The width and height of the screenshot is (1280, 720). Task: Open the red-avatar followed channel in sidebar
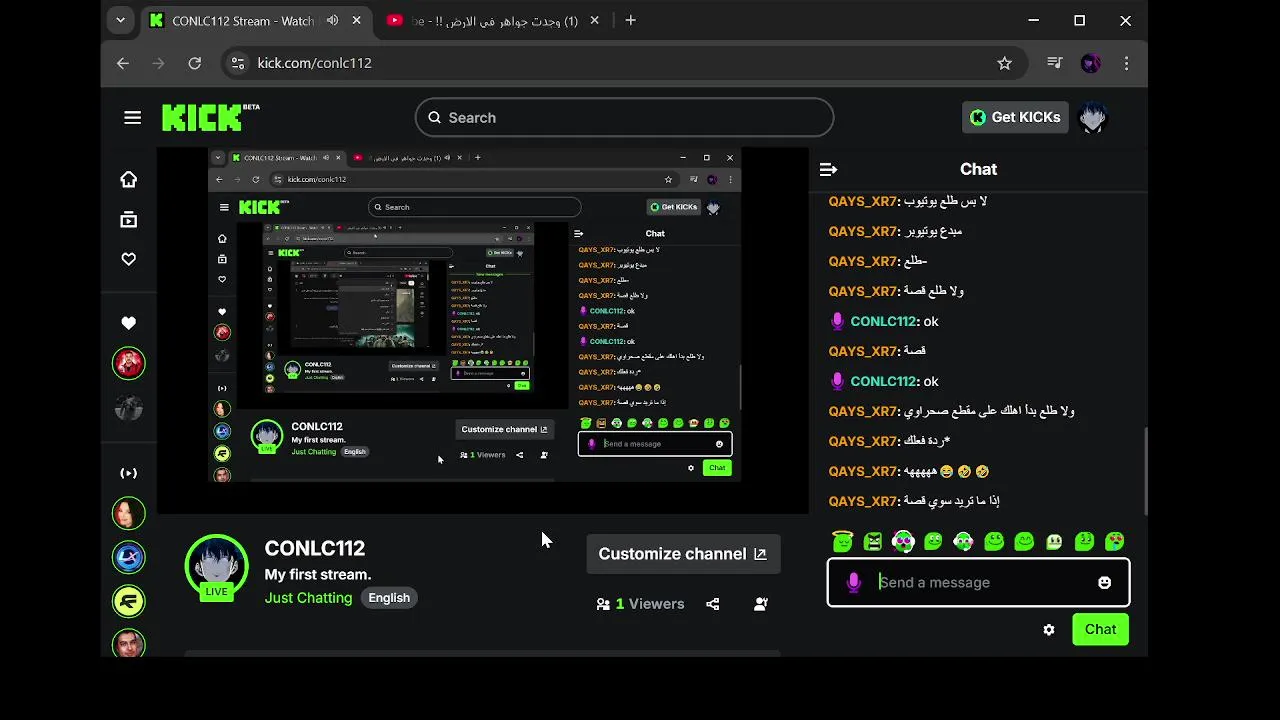128,363
